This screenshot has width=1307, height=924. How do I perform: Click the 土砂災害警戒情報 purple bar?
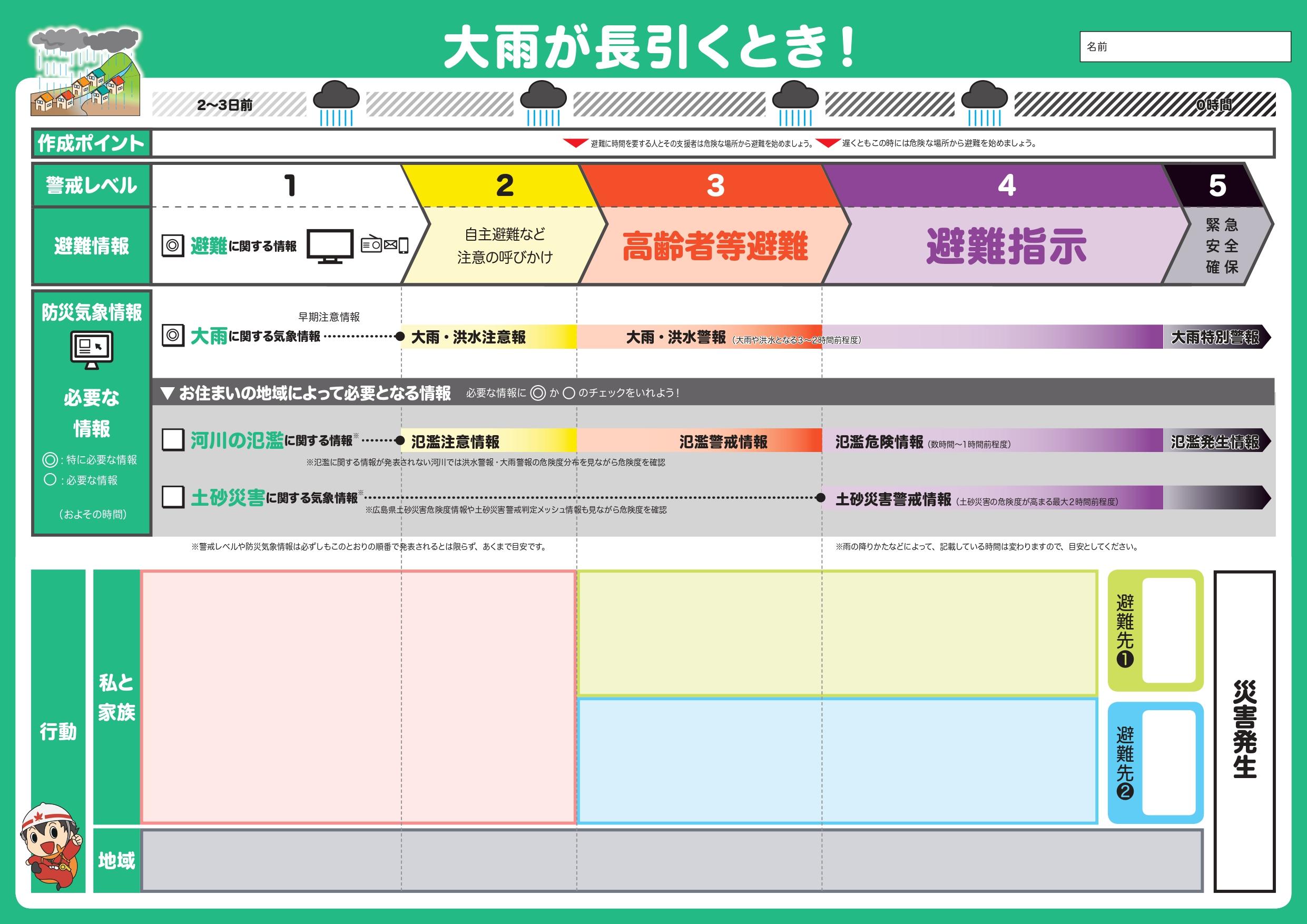[992, 498]
